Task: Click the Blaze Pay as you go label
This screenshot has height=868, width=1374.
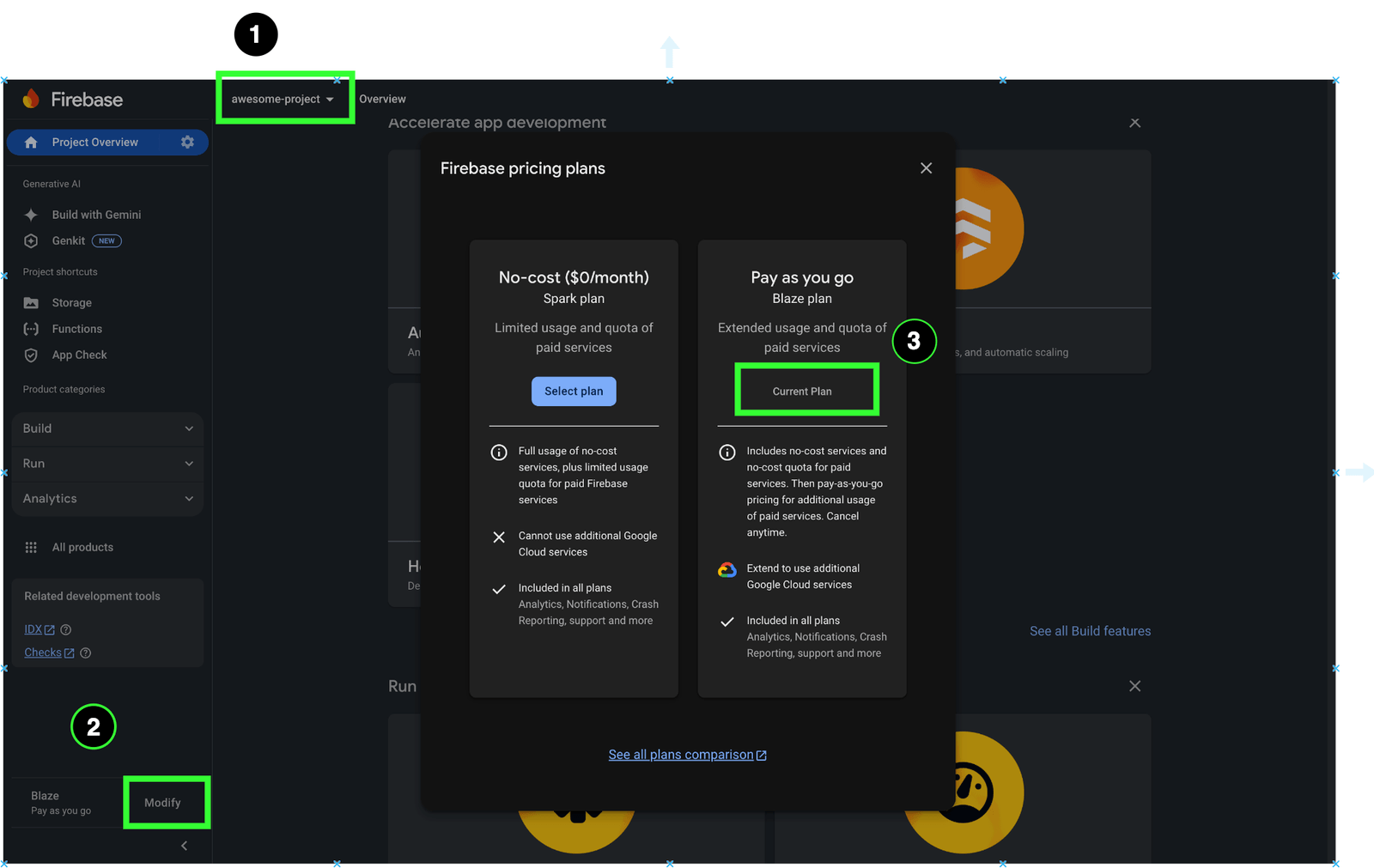Action: 61,803
